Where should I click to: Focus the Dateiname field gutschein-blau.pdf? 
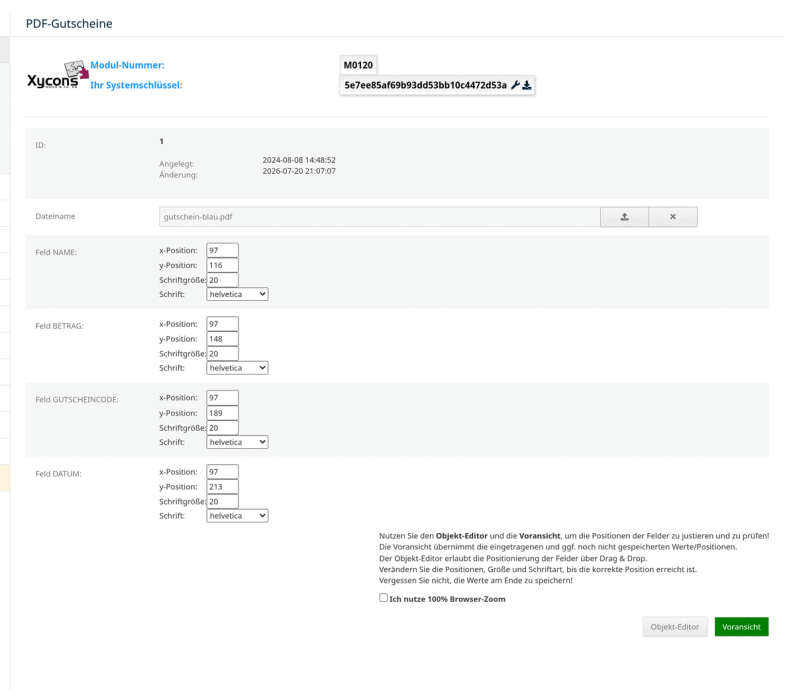[x=380, y=217]
